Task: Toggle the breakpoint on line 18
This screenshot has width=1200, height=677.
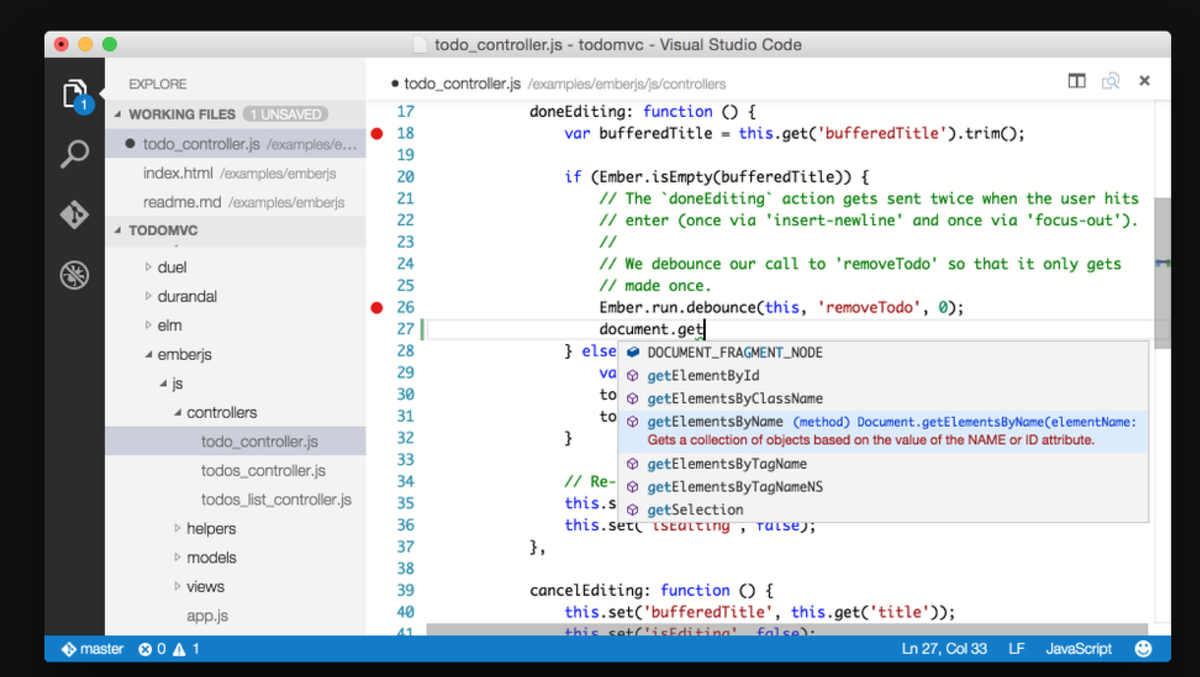Action: pyautogui.click(x=378, y=134)
